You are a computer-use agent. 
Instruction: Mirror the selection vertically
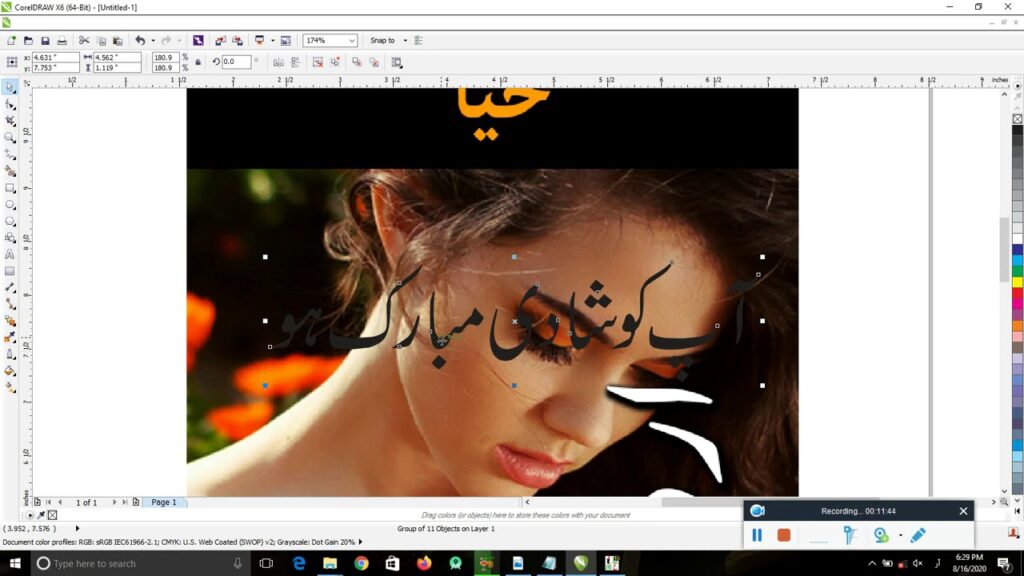coord(295,63)
